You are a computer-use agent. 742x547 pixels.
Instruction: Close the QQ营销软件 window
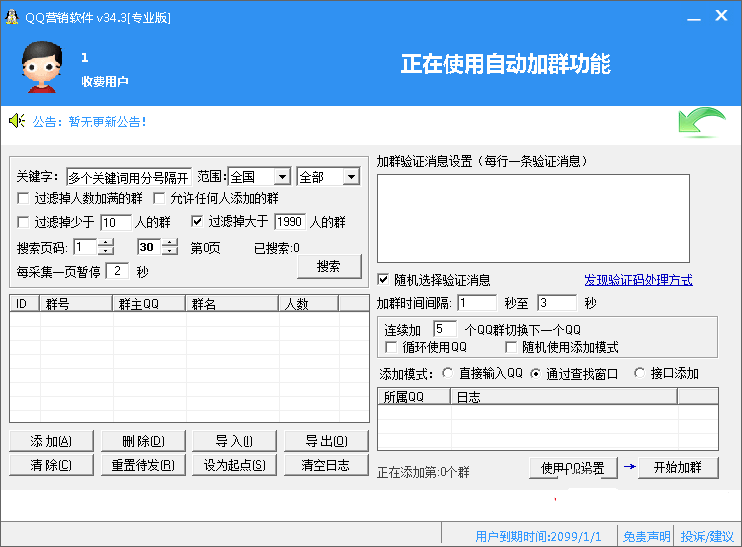click(721, 16)
